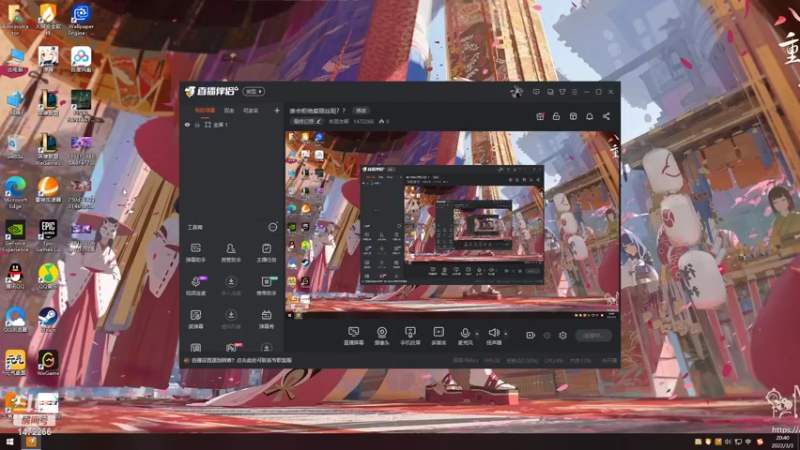The width and height of the screenshot is (800, 450).
Task: Expand toolbox more options circle
Action: 273,227
